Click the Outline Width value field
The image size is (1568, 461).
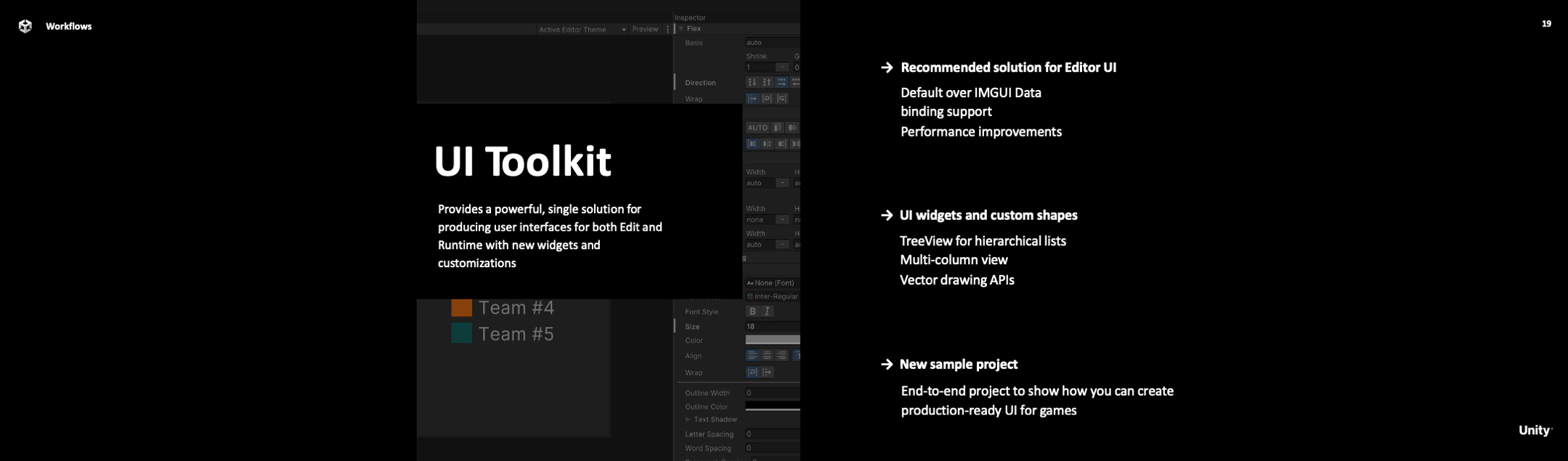[x=772, y=392]
